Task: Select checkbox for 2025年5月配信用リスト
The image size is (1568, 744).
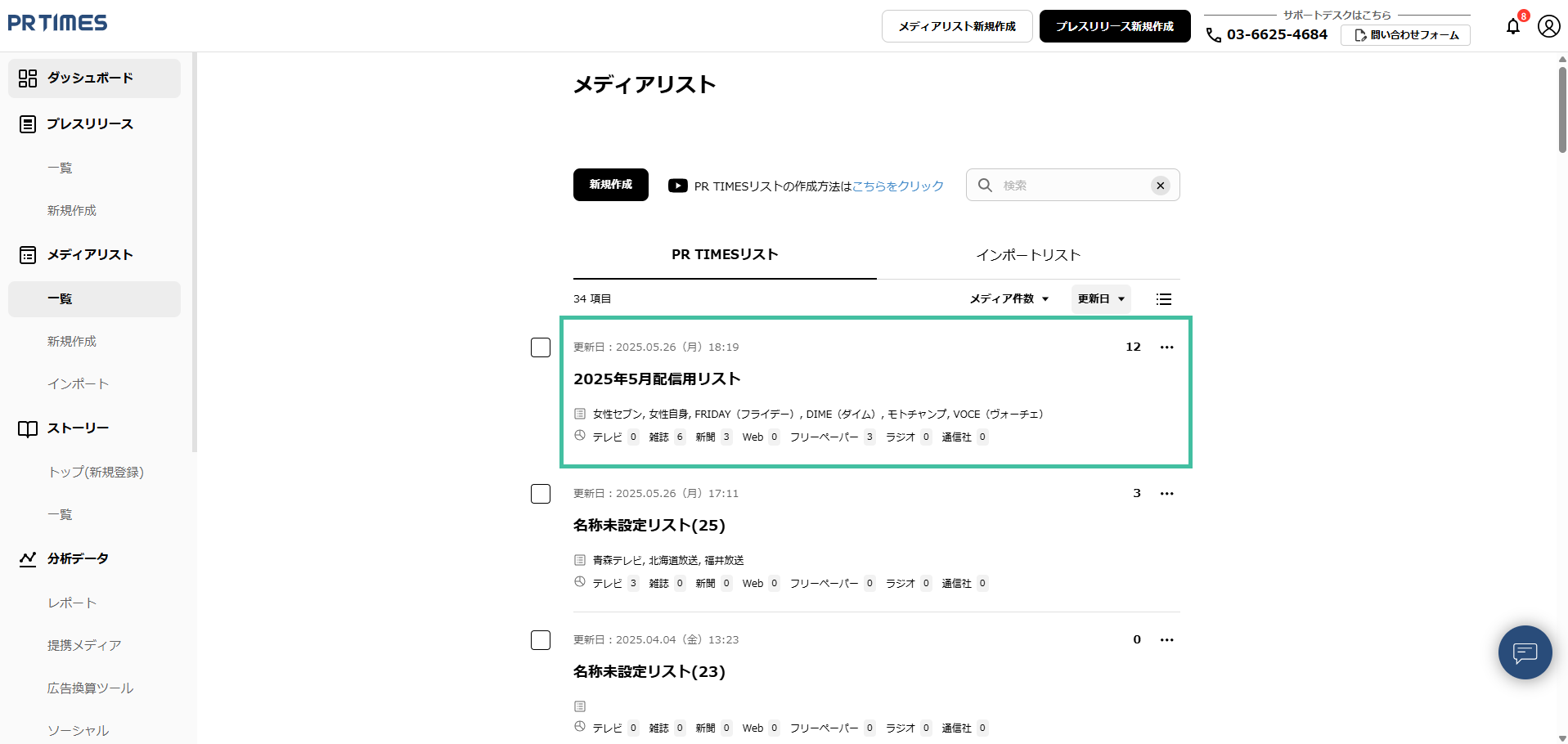Action: coord(541,347)
